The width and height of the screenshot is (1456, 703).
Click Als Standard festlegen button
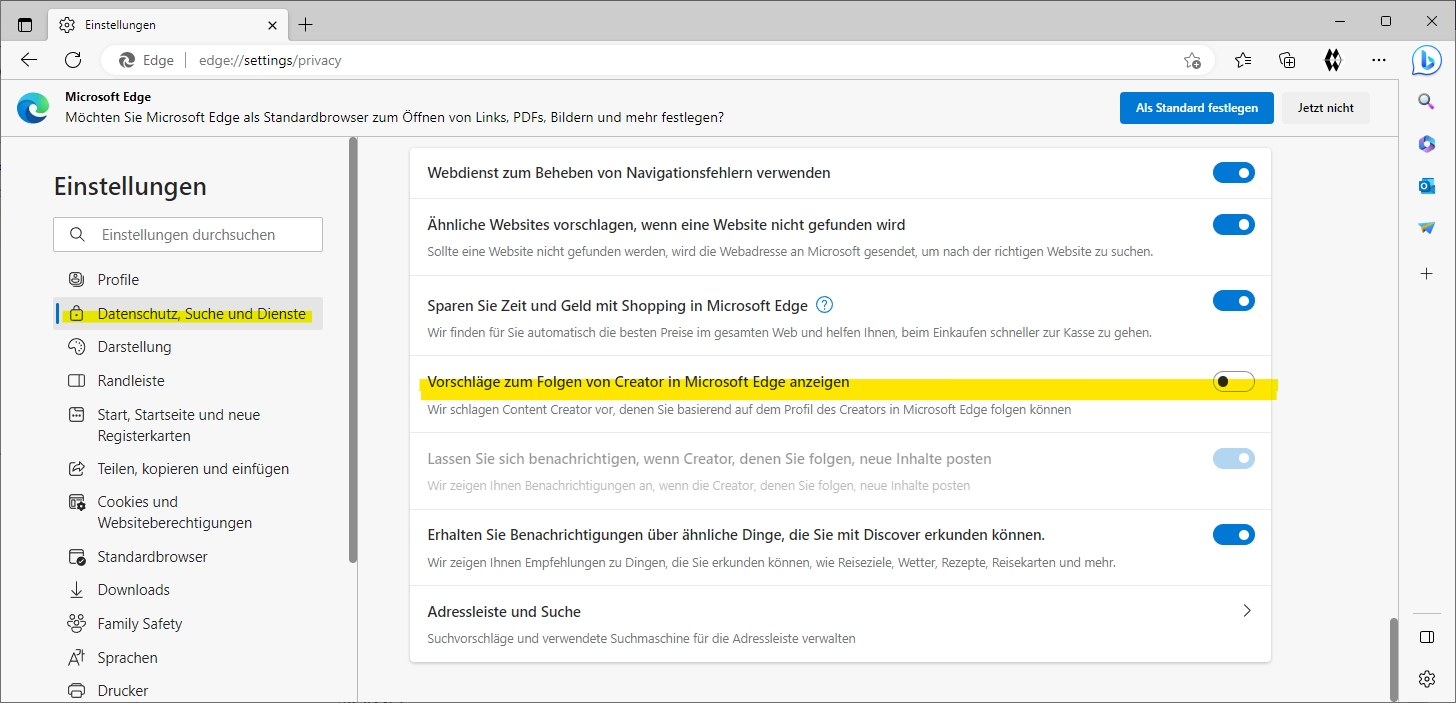(x=1197, y=108)
